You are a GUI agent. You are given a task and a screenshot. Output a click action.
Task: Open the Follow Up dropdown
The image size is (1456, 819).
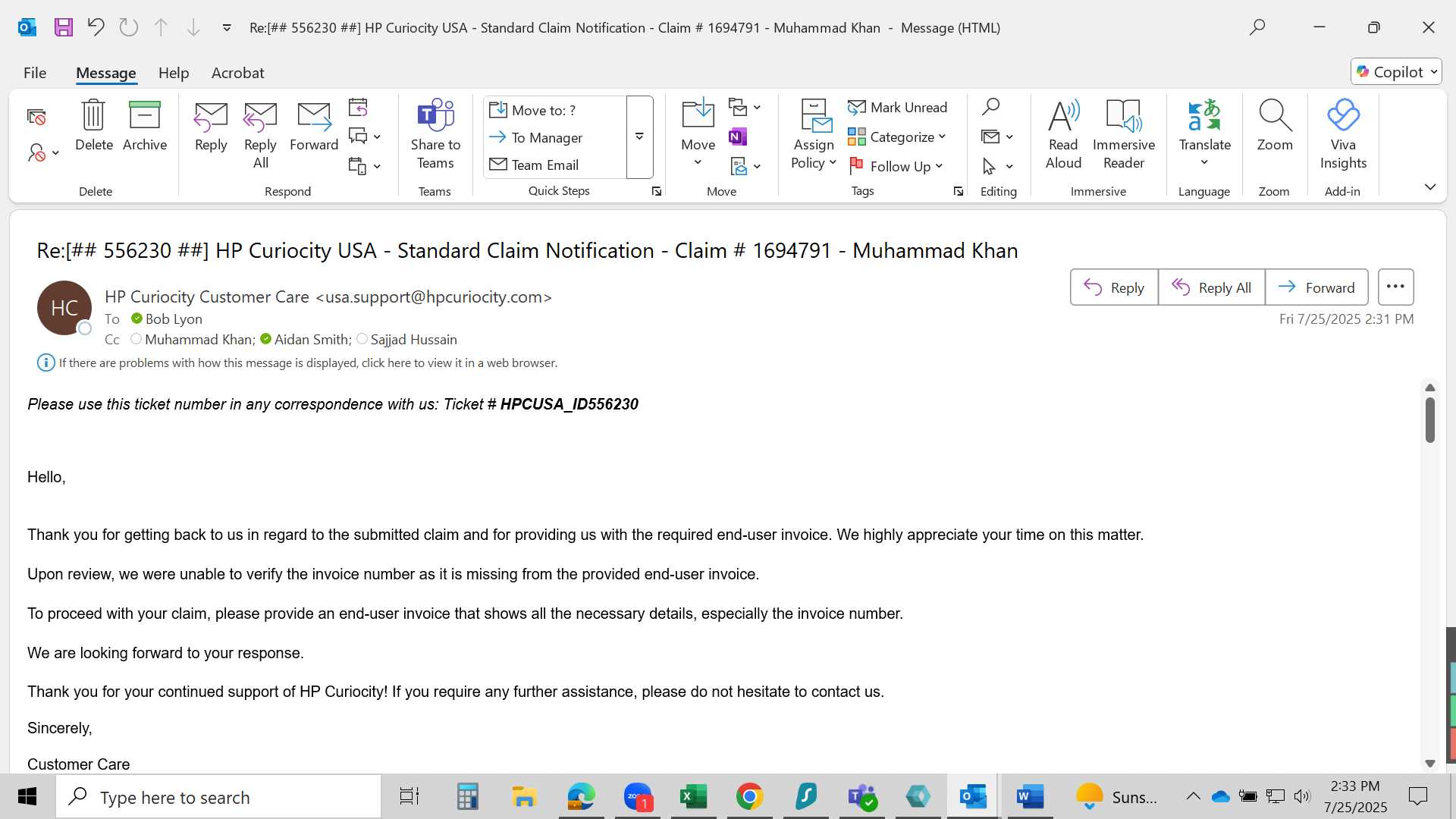click(896, 166)
